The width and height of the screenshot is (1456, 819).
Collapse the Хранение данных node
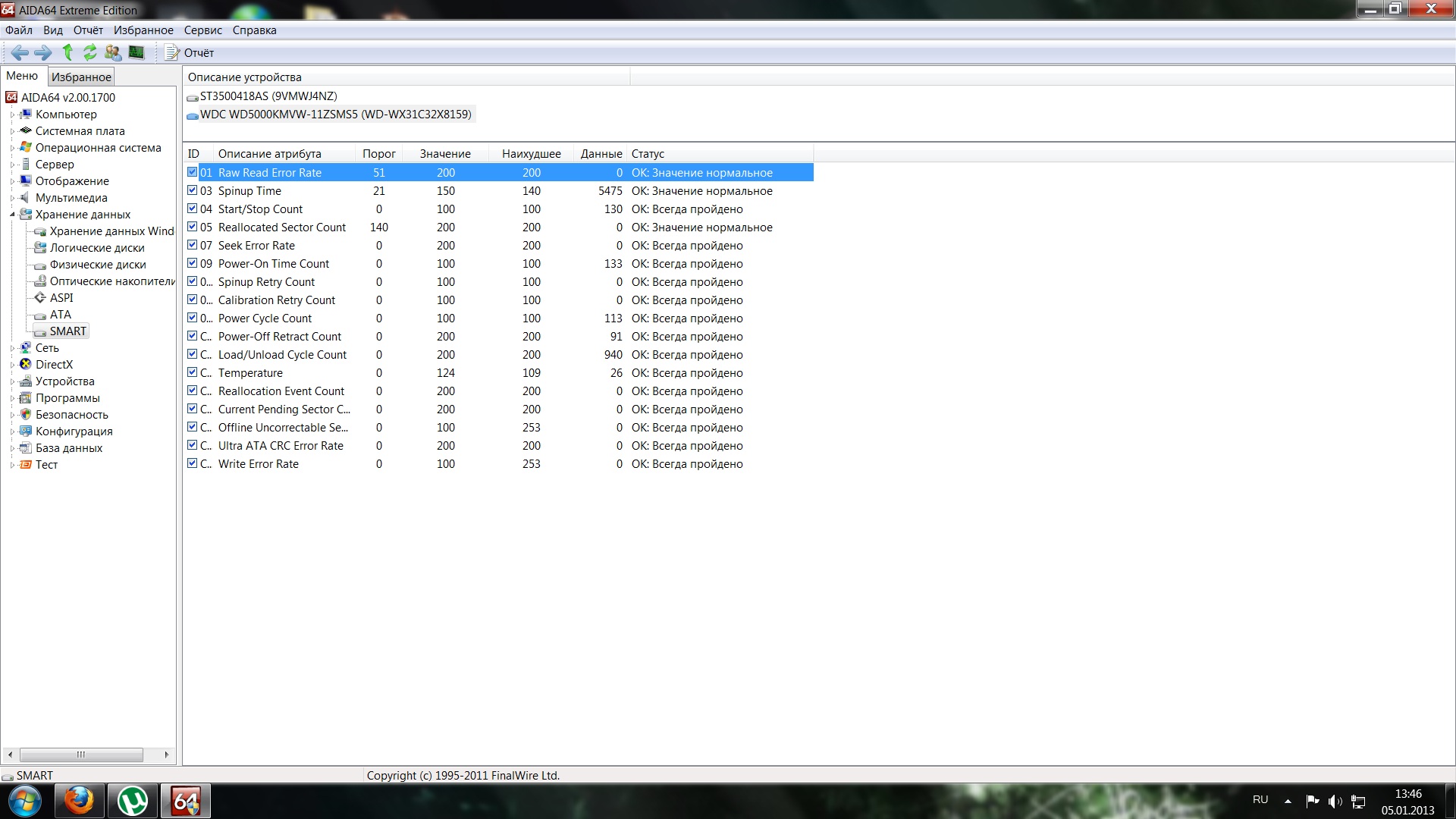tap(12, 215)
